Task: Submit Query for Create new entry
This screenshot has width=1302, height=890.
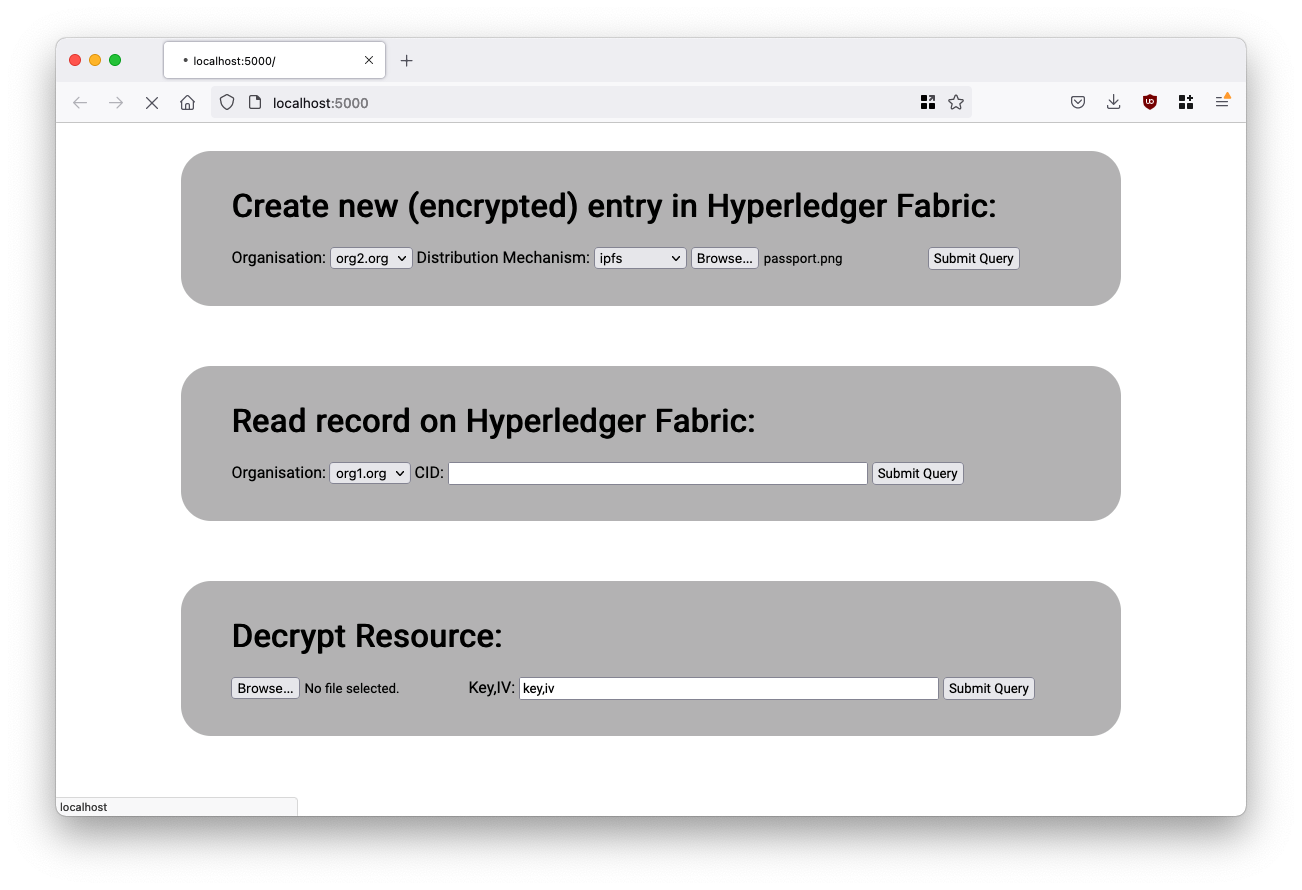Action: (x=974, y=258)
